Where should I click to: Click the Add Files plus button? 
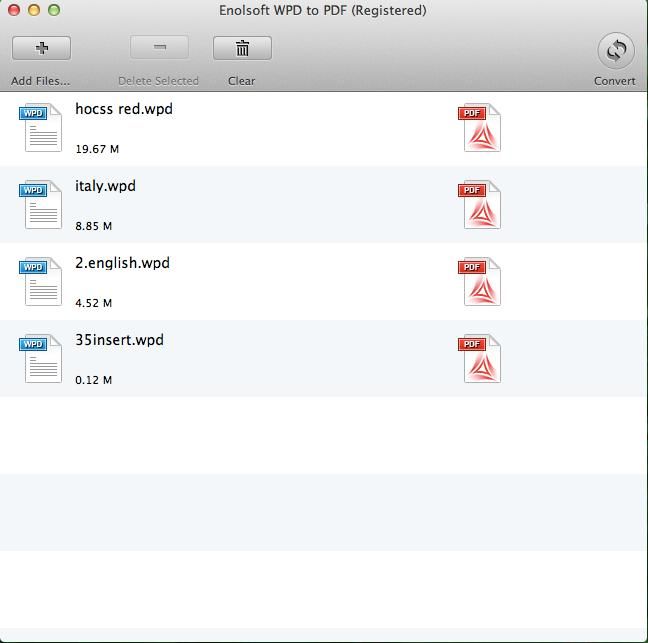41,48
